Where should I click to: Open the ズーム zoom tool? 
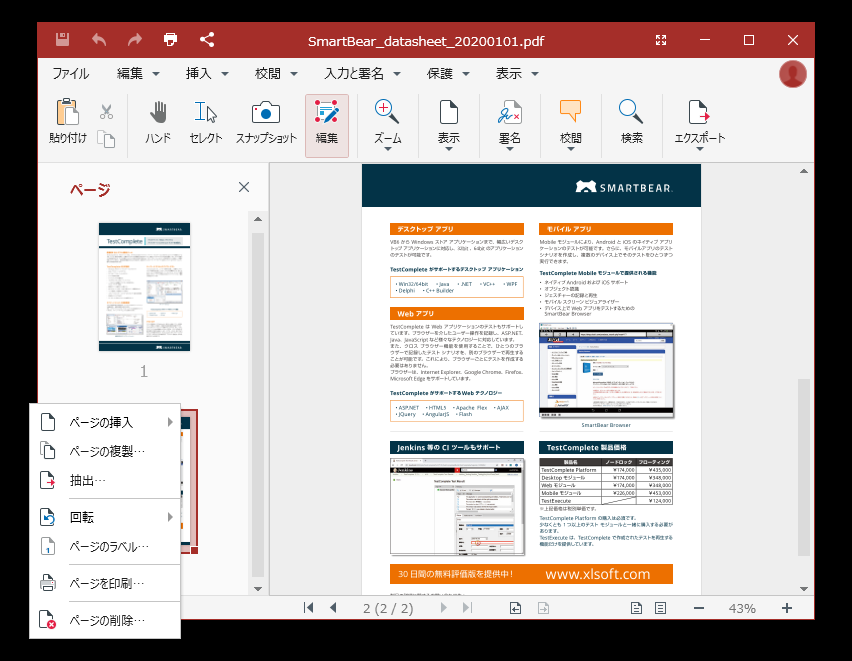pyautogui.click(x=387, y=126)
